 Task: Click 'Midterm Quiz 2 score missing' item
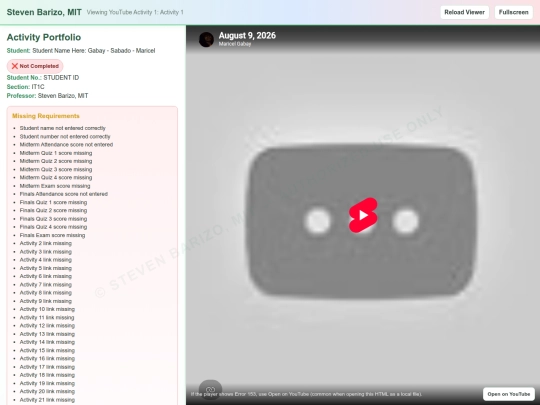(56, 161)
